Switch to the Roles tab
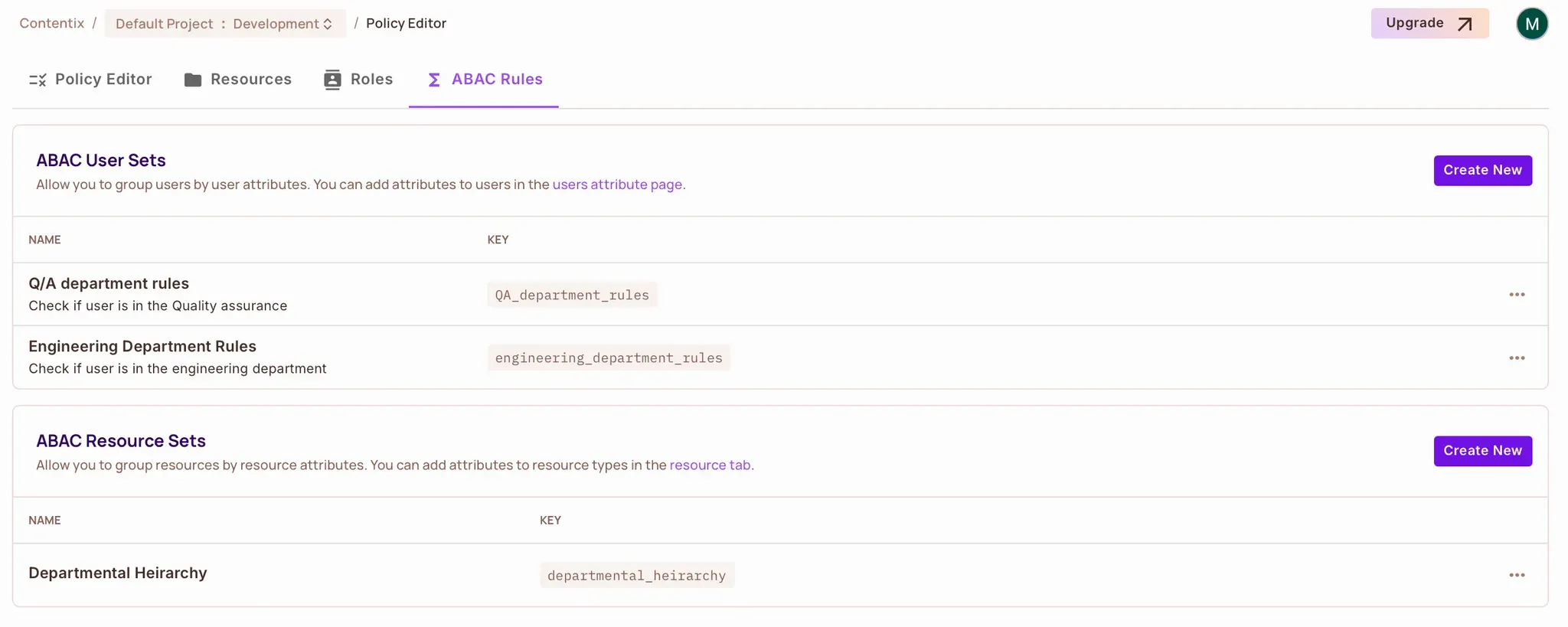 (371, 80)
